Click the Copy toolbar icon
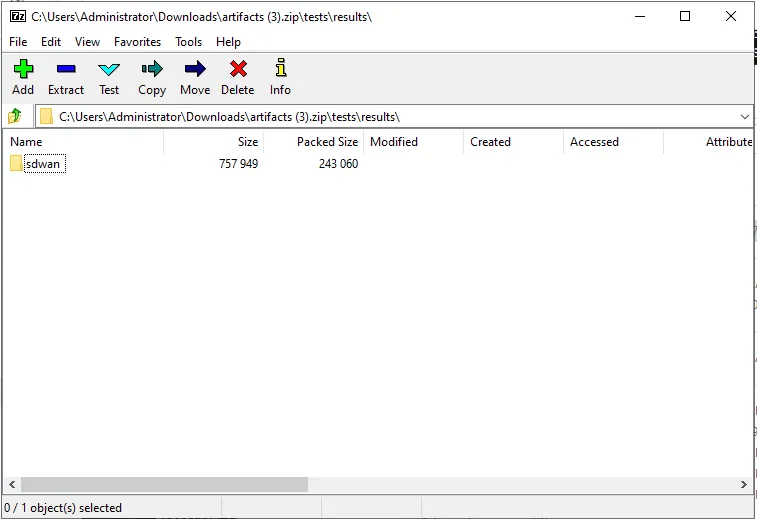Image resolution: width=757 pixels, height=519 pixels. point(152,70)
